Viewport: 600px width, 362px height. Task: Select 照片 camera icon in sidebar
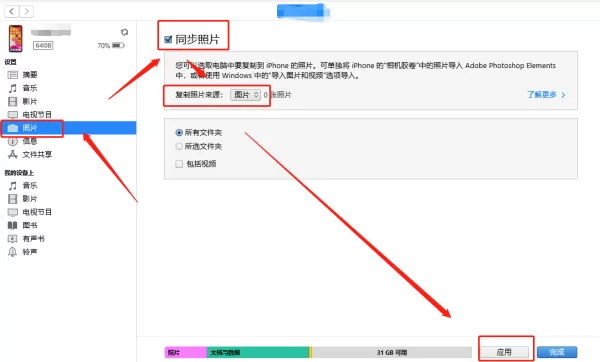[x=13, y=128]
